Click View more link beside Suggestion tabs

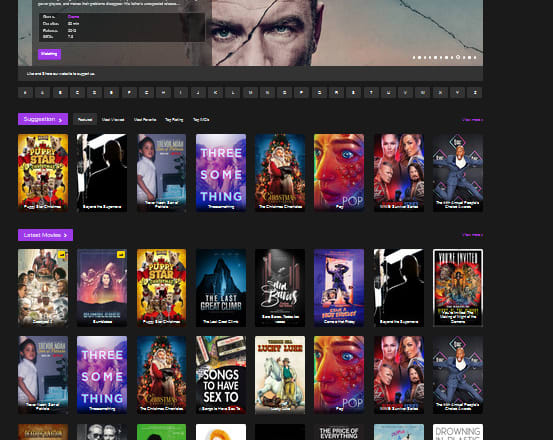pos(473,120)
